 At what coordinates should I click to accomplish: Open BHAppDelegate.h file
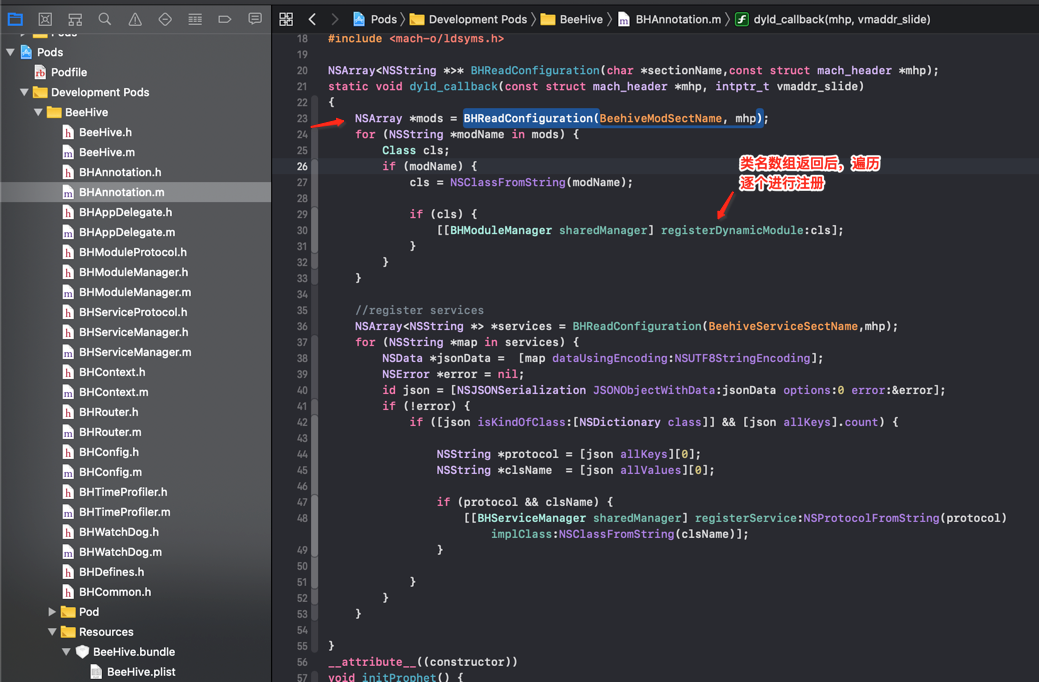click(x=125, y=212)
